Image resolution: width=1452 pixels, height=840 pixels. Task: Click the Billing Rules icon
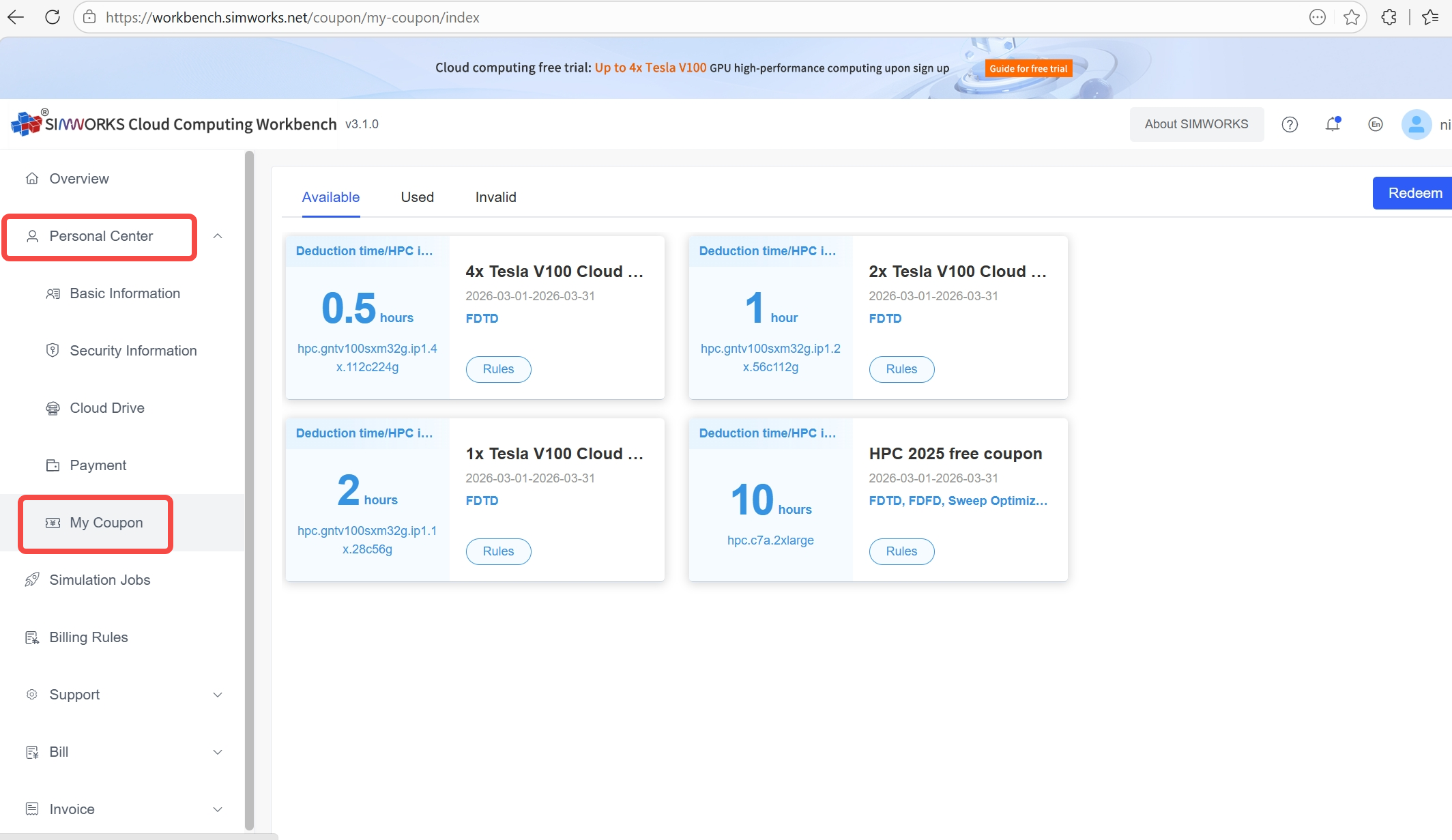[x=32, y=637]
